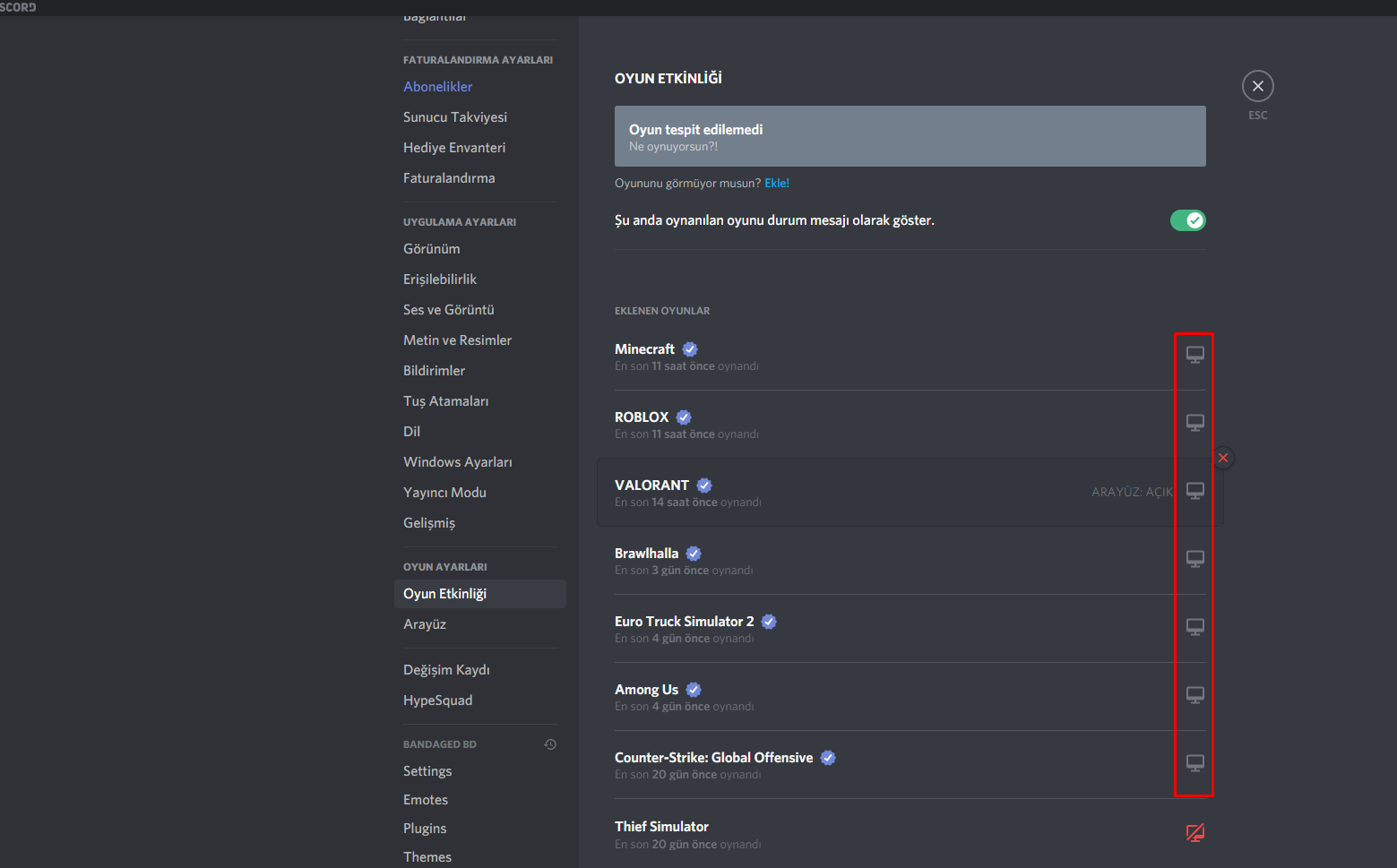The width and height of the screenshot is (1397, 868).
Task: Remove VALORANT with the red X
Action: (1223, 458)
